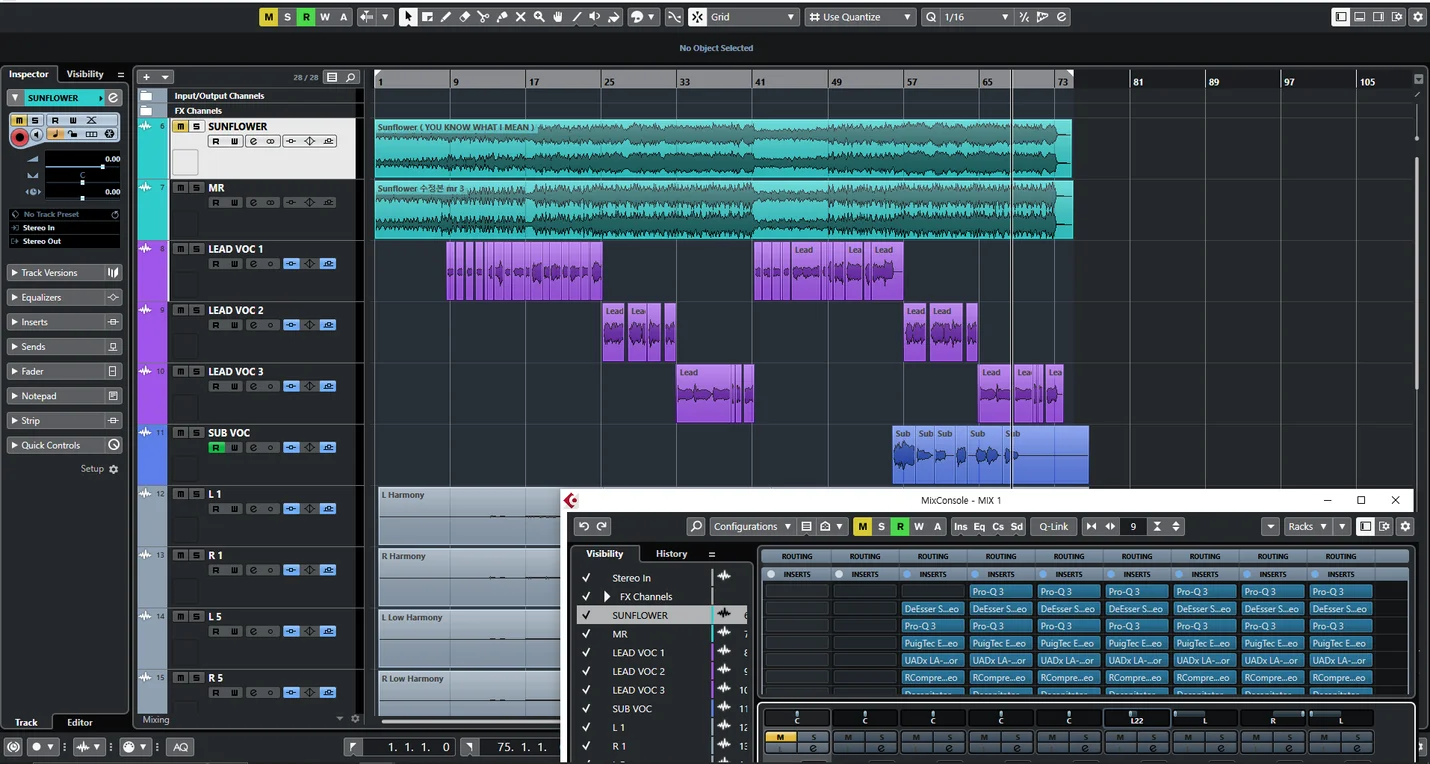Mute the LEAD VOC 1 track
Image resolution: width=1430 pixels, height=764 pixels.
click(181, 249)
